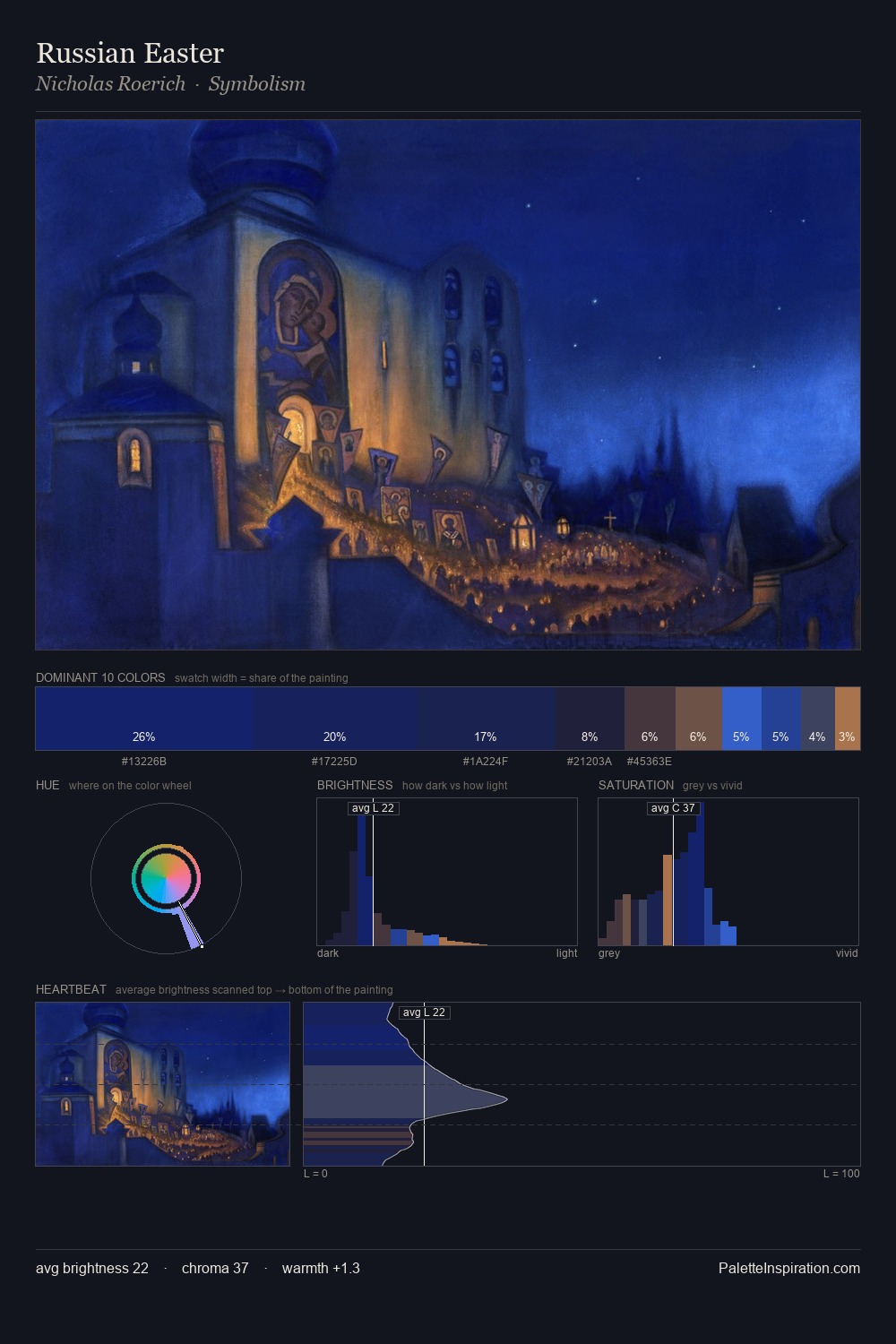Image resolution: width=896 pixels, height=1344 pixels.
Task: Click 'chroma 37' in the footer
Action: click(215, 1268)
